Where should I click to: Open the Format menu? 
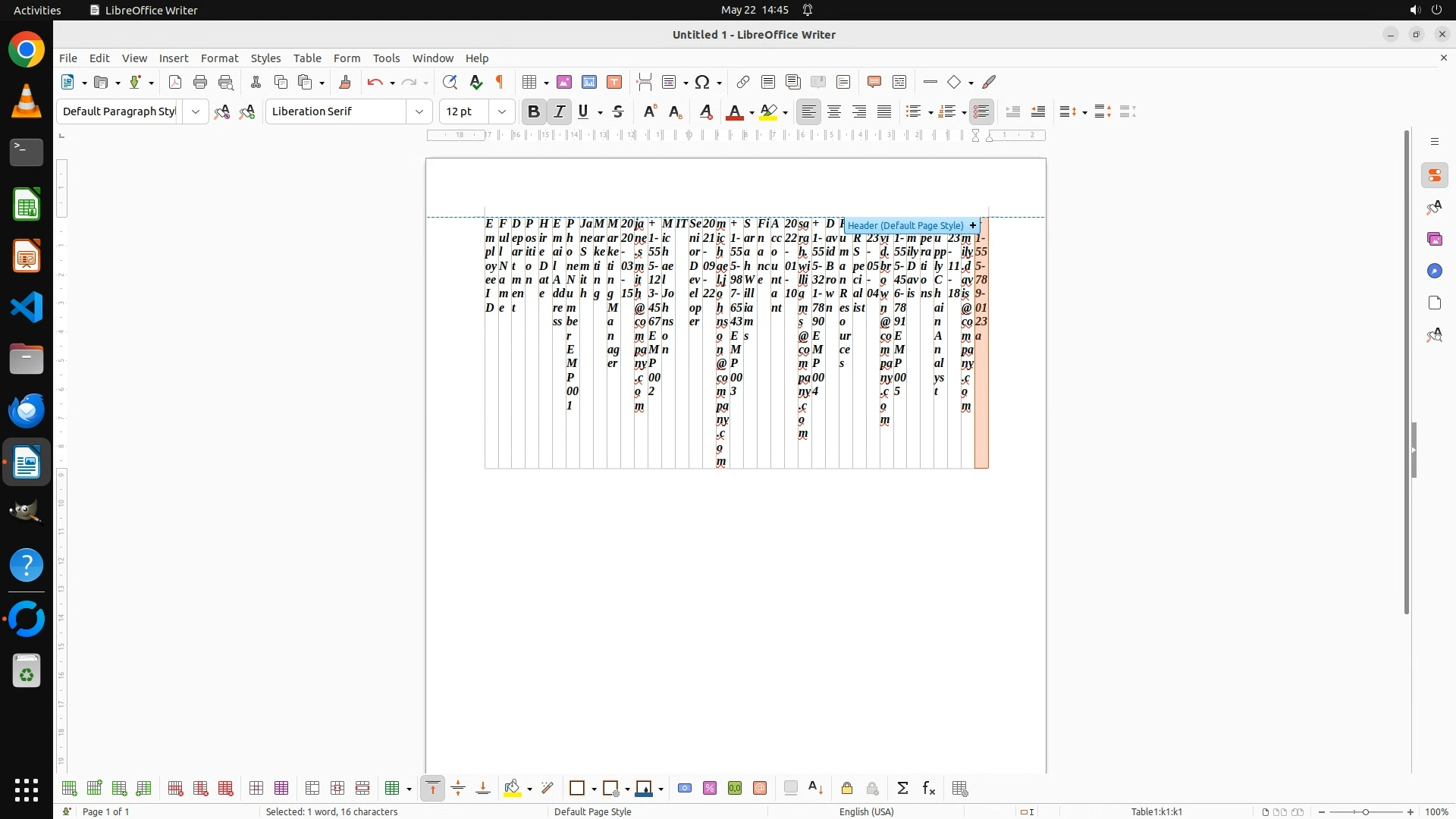[219, 58]
